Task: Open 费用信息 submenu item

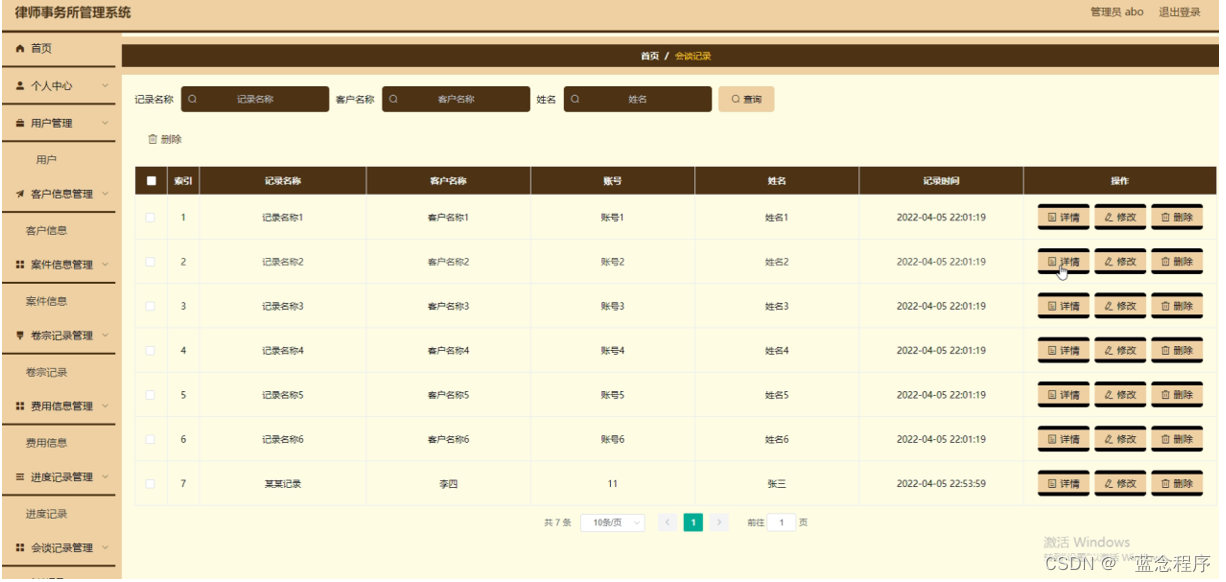Action: click(46, 443)
